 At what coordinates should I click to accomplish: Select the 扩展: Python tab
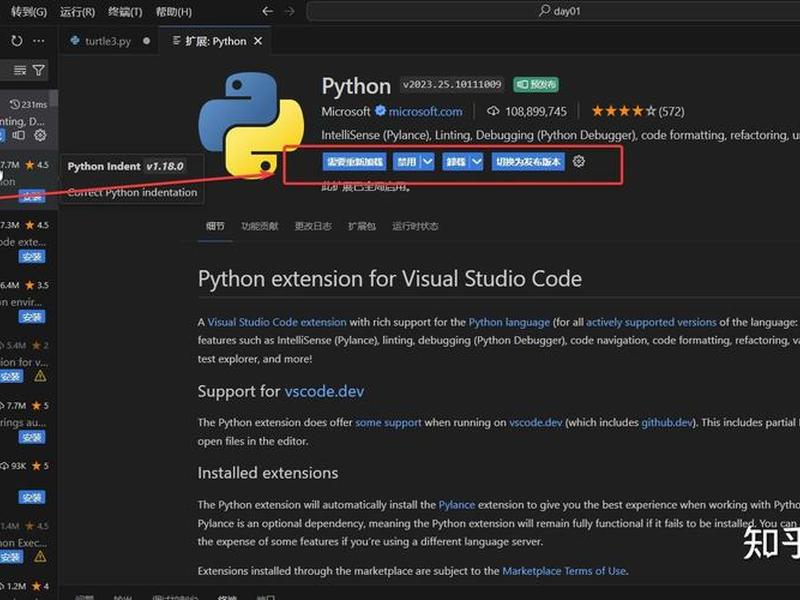pyautogui.click(x=216, y=41)
